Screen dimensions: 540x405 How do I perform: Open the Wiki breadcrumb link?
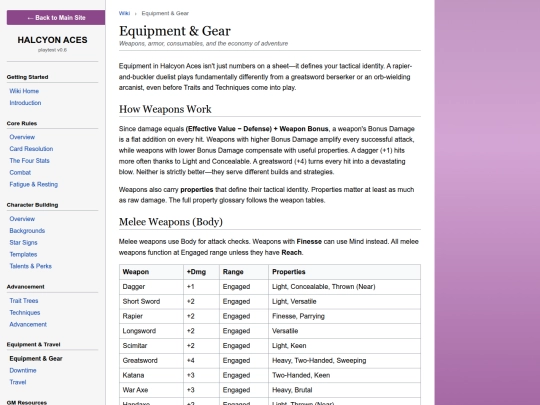point(124,13)
